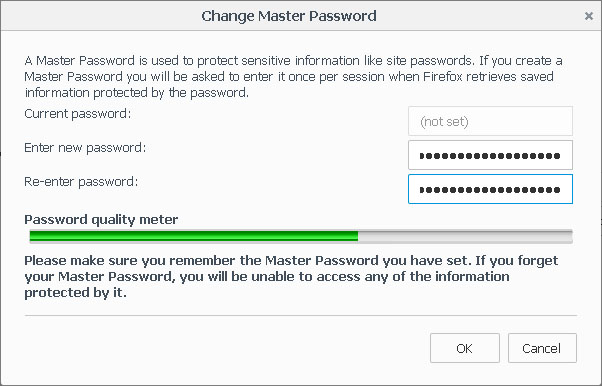Click the Change Master Password title bar
Viewport: 602px width, 386px height.
tap(289, 16)
